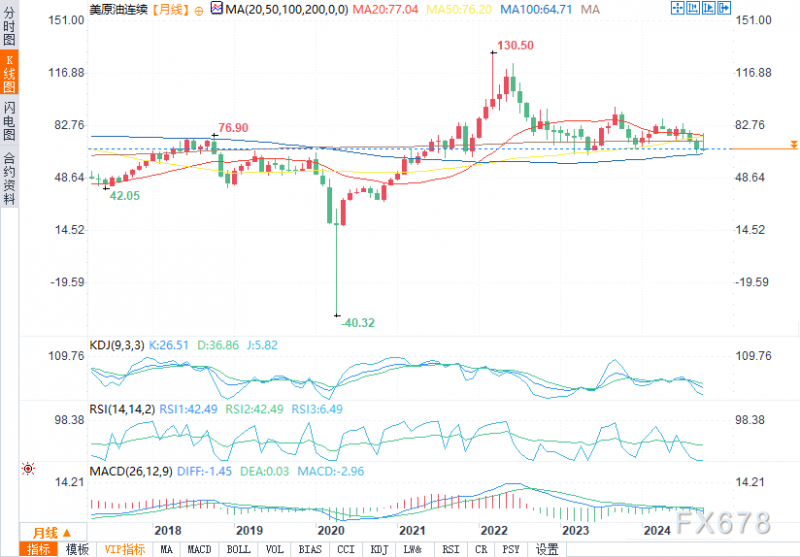Screen dimensions: 800x557
Task: Select the BOLL indicator tab
Action: click(x=238, y=549)
